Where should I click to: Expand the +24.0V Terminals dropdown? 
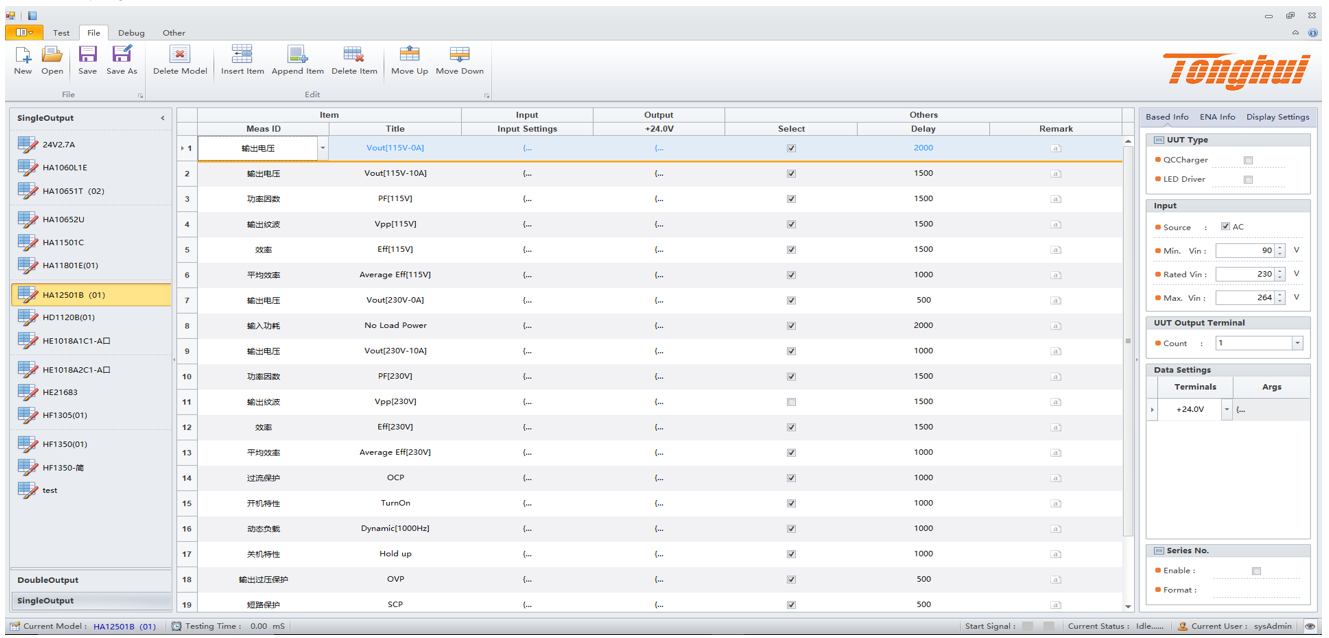1226,409
